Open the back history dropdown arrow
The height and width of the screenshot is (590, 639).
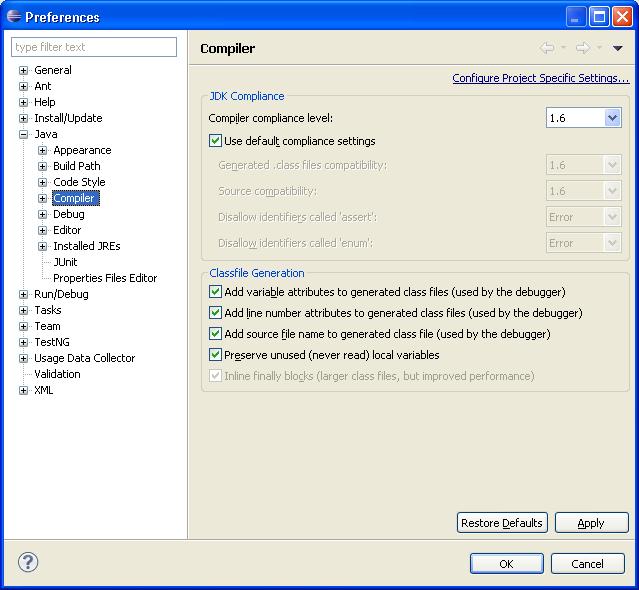(x=563, y=48)
